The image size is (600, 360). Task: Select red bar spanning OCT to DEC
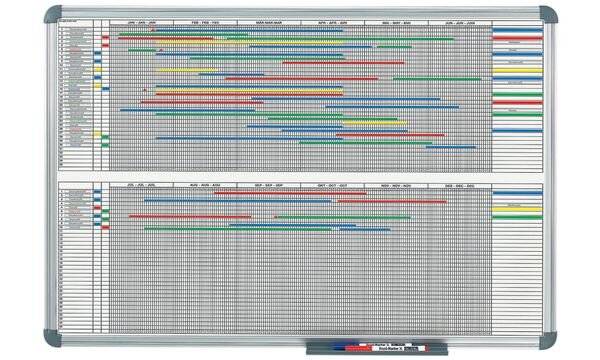(392, 201)
